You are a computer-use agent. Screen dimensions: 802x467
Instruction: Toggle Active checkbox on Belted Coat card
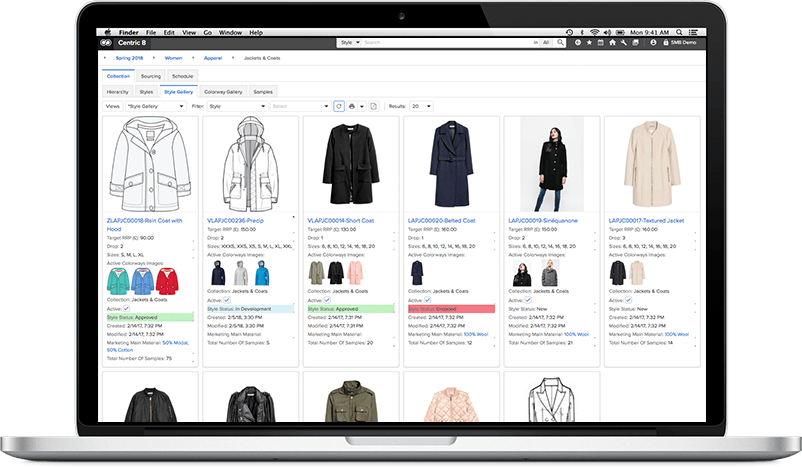pos(428,300)
